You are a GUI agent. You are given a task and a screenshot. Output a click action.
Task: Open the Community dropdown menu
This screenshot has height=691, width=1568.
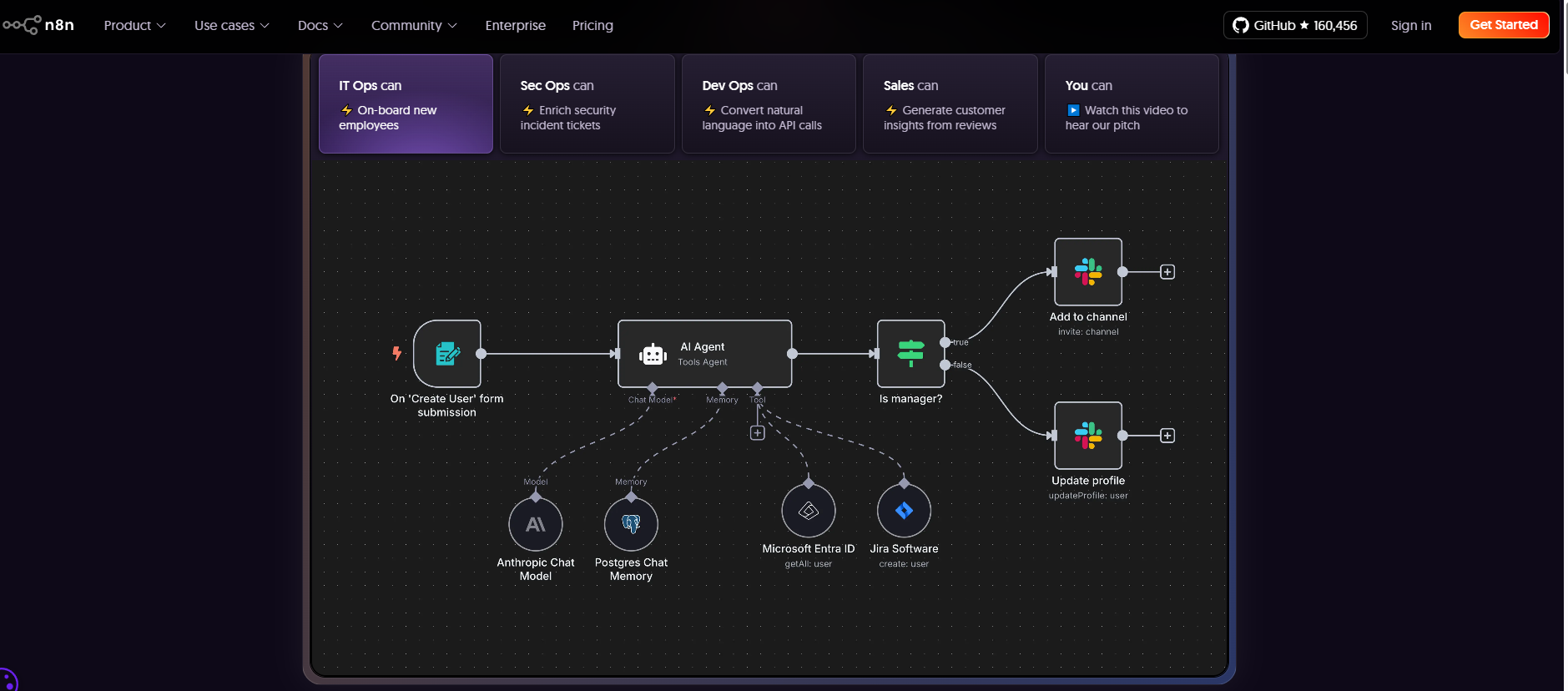(x=414, y=26)
